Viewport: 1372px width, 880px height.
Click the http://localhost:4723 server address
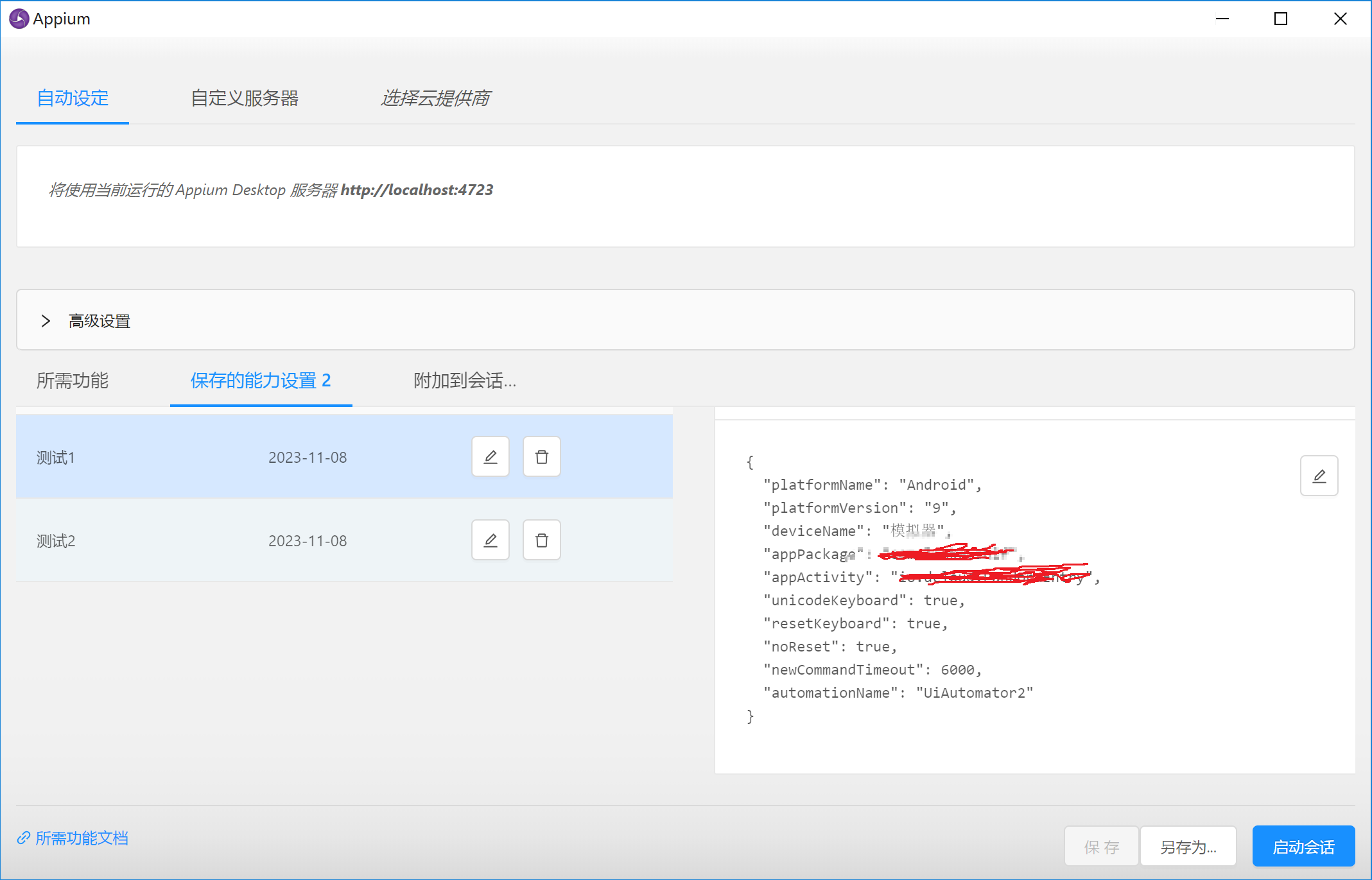(417, 190)
